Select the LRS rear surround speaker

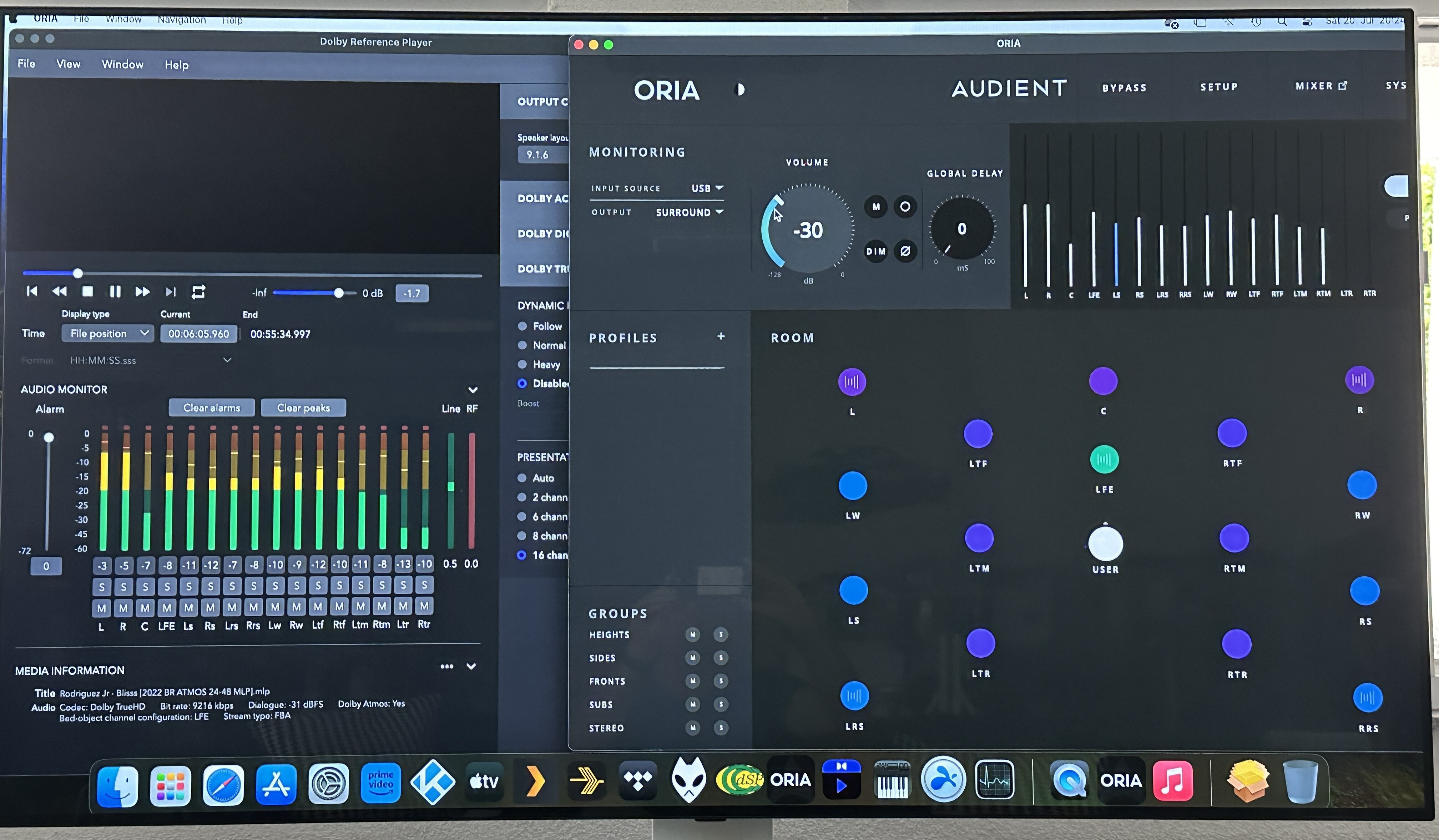854,695
